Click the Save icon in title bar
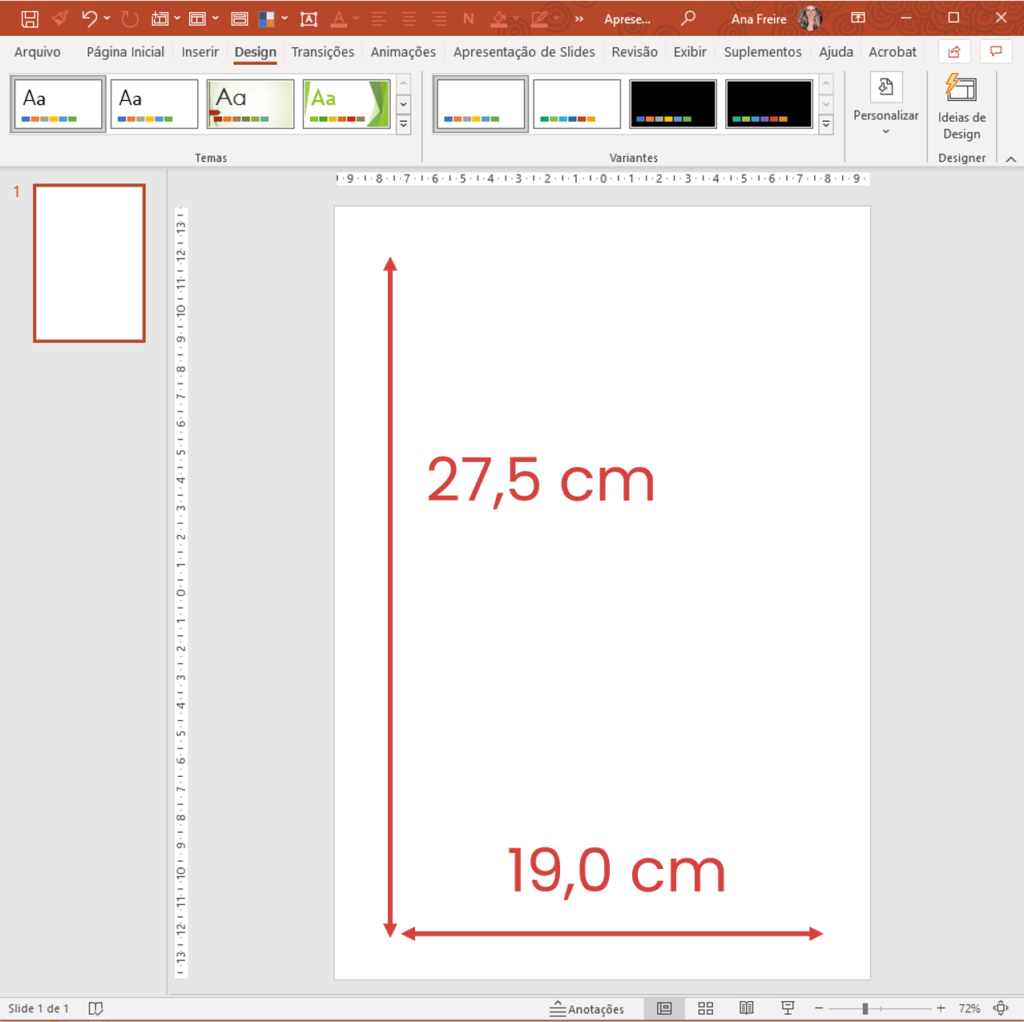1024x1022 pixels. (30, 18)
